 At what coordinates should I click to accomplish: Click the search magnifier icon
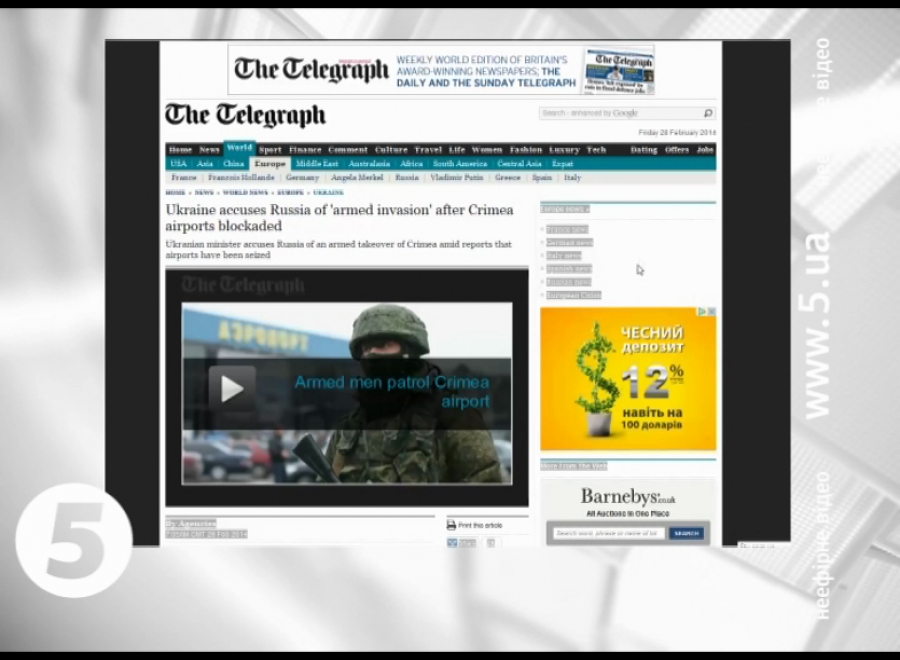pyautogui.click(x=708, y=114)
